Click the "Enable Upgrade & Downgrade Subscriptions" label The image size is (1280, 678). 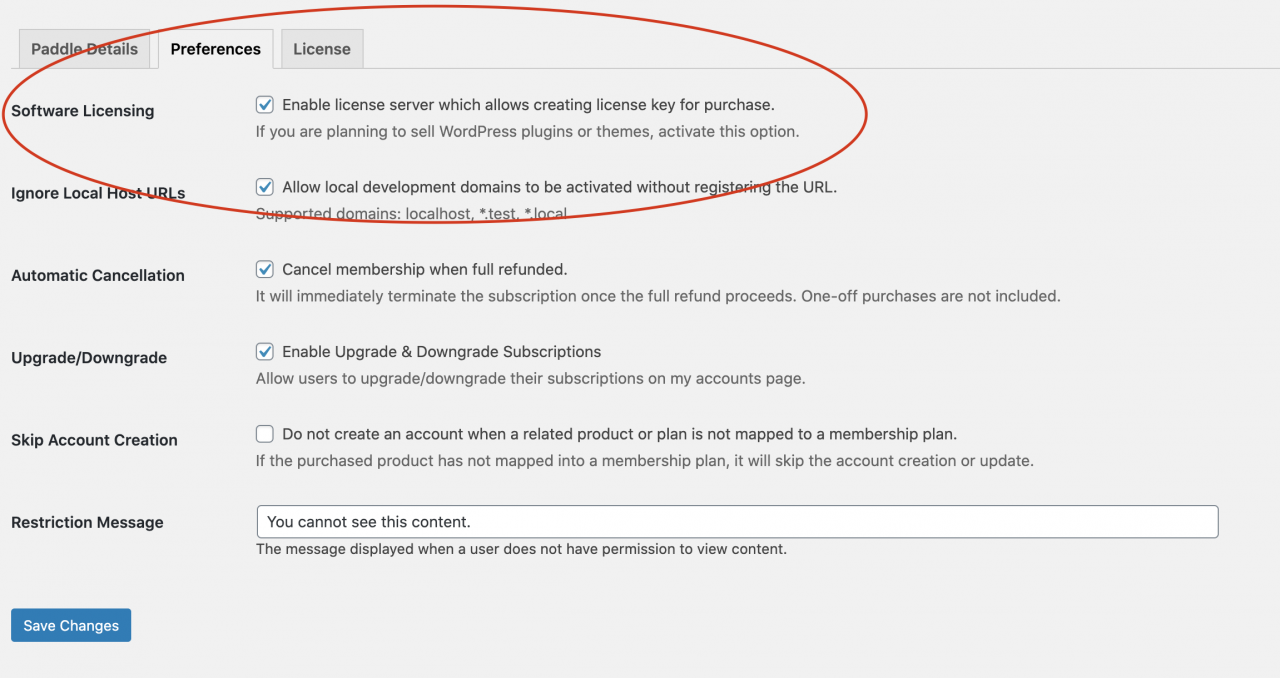coord(441,352)
